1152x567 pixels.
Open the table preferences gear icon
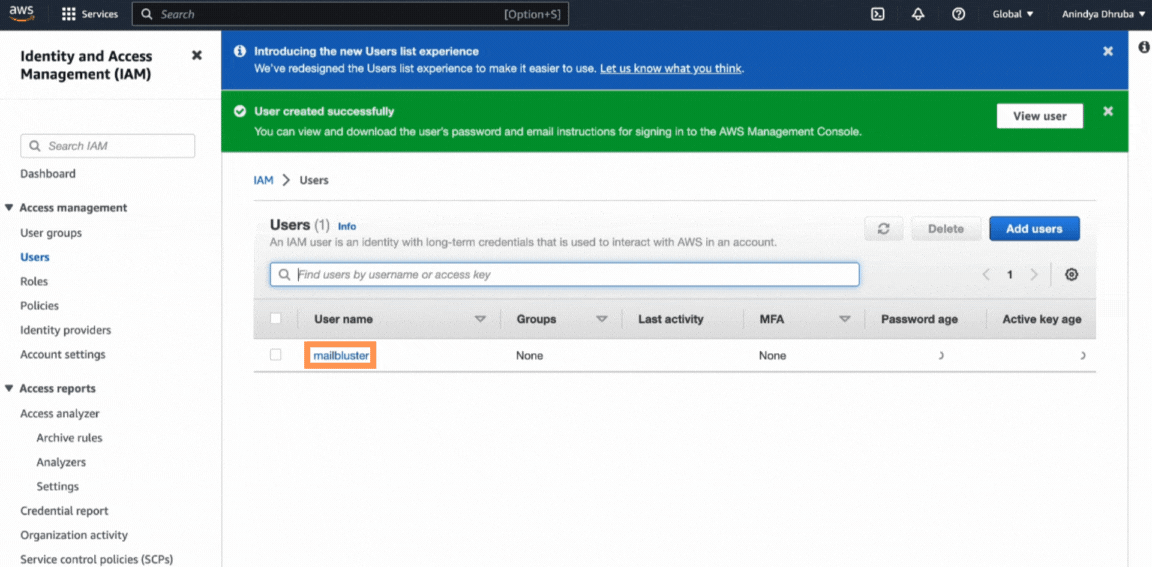[1071, 275]
